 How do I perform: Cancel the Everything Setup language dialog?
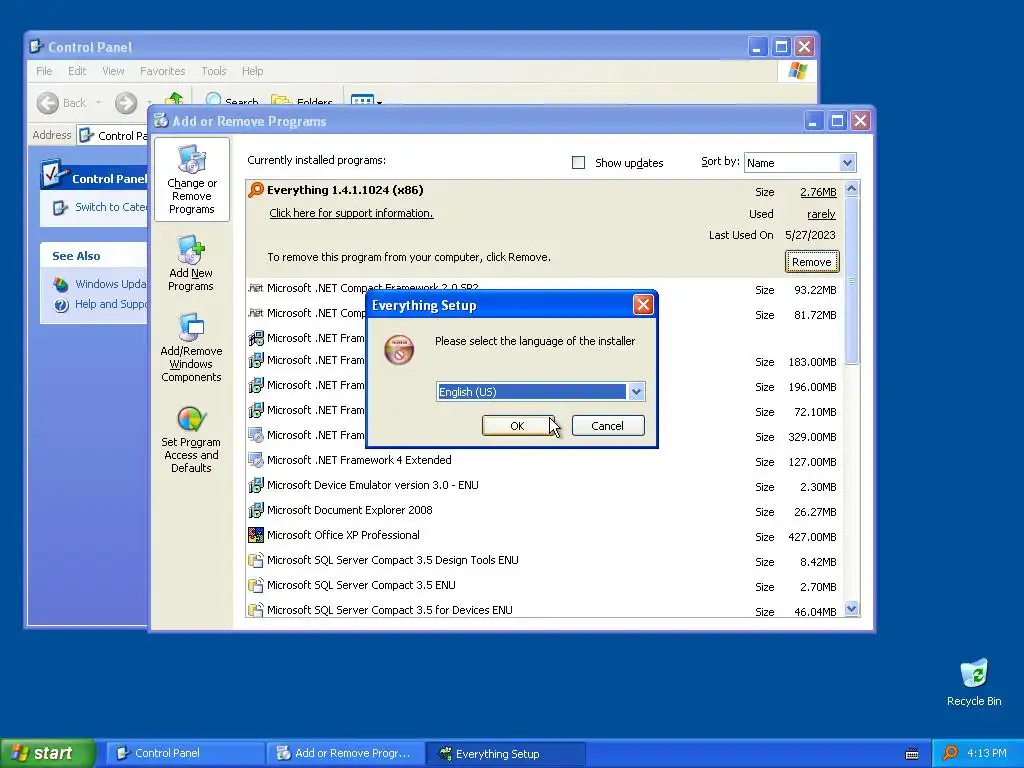[x=607, y=426]
